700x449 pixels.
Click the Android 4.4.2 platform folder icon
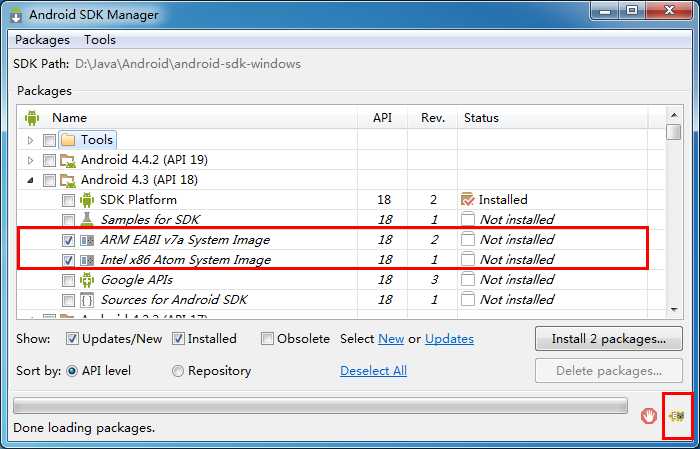pos(68,160)
